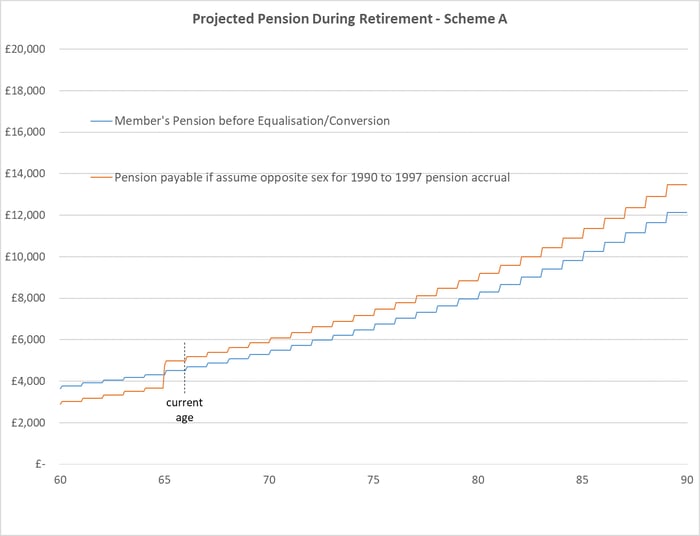Viewport: 700px width, 536px height.
Task: Select age 60 on the x-axis
Action: [x=60, y=481]
